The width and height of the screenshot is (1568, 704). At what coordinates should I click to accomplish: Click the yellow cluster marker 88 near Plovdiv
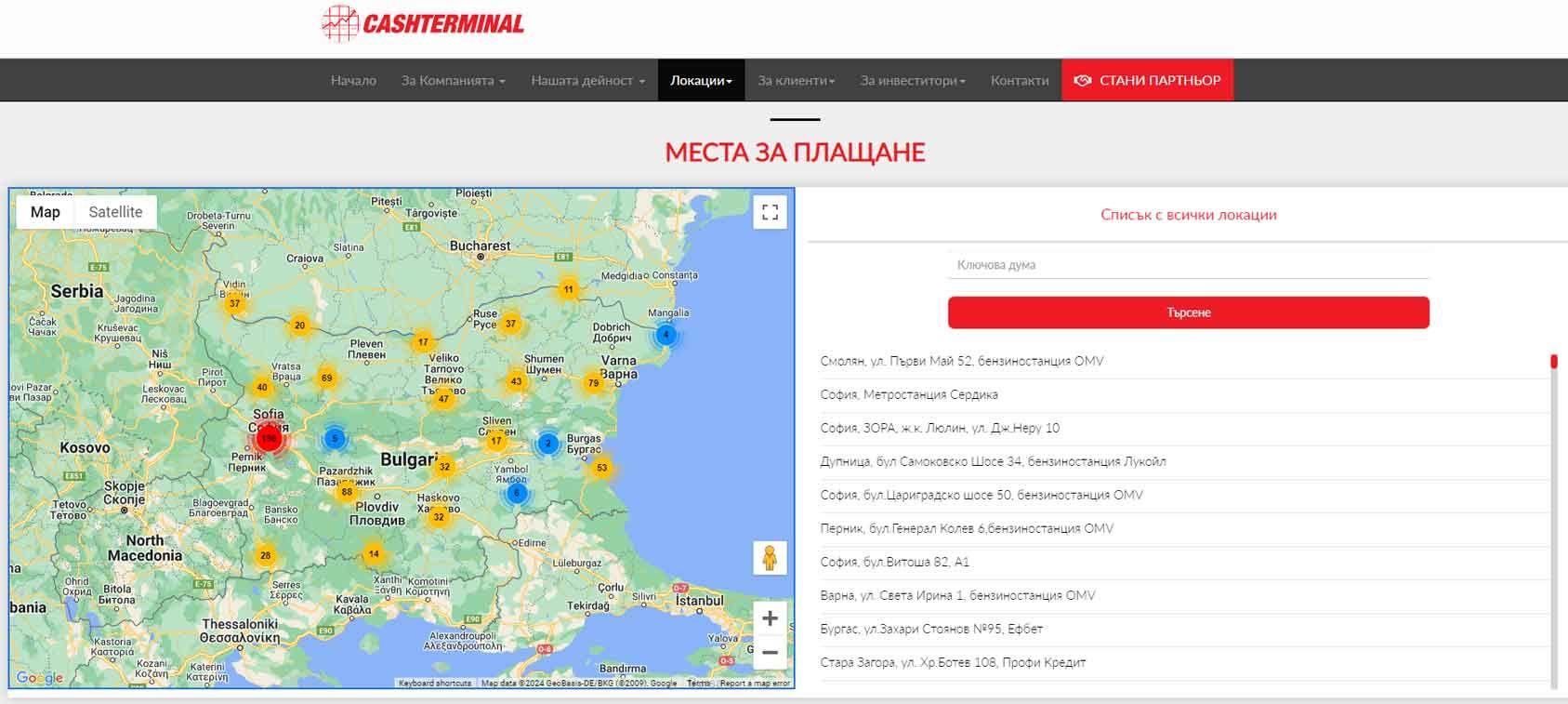click(347, 492)
